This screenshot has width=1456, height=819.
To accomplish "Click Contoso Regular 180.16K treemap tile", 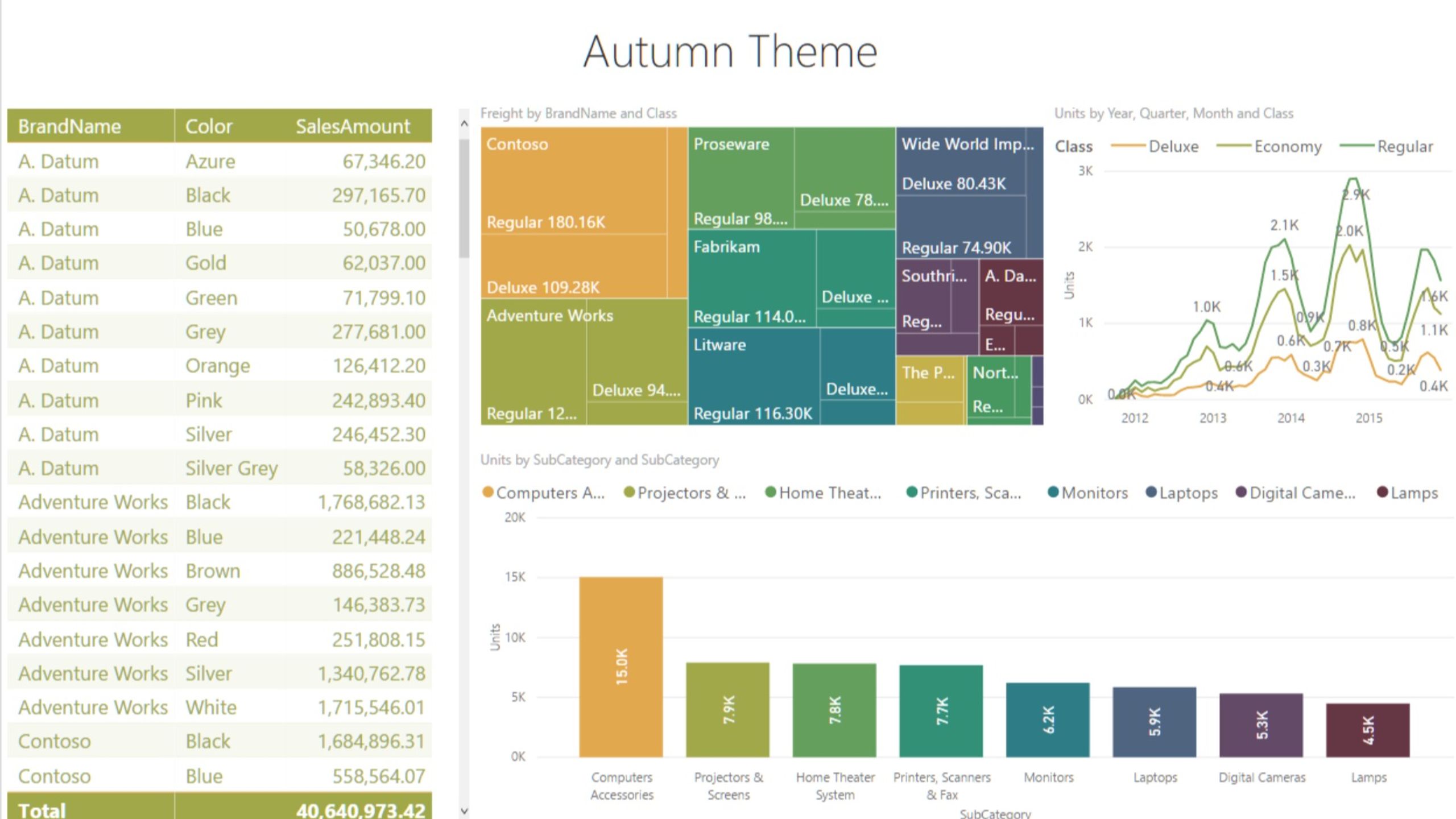I will click(x=573, y=180).
